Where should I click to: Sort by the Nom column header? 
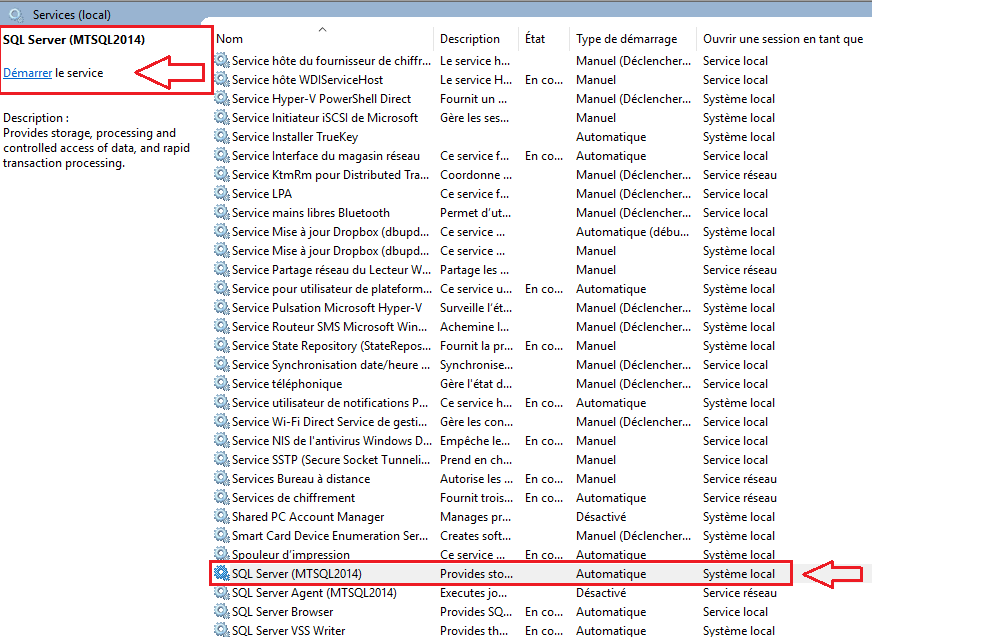click(x=230, y=39)
